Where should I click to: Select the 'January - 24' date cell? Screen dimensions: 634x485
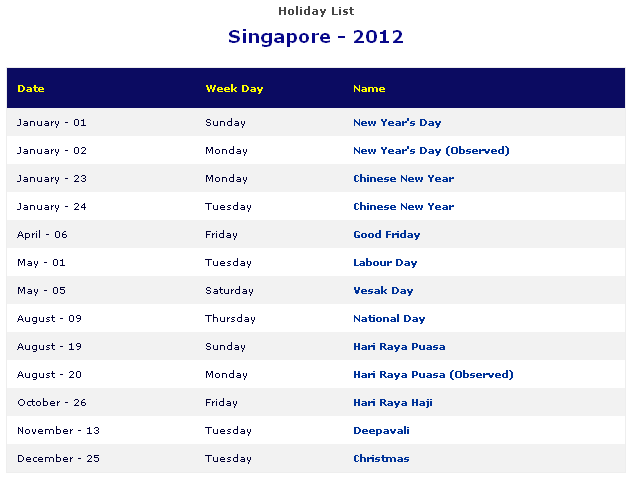click(52, 206)
